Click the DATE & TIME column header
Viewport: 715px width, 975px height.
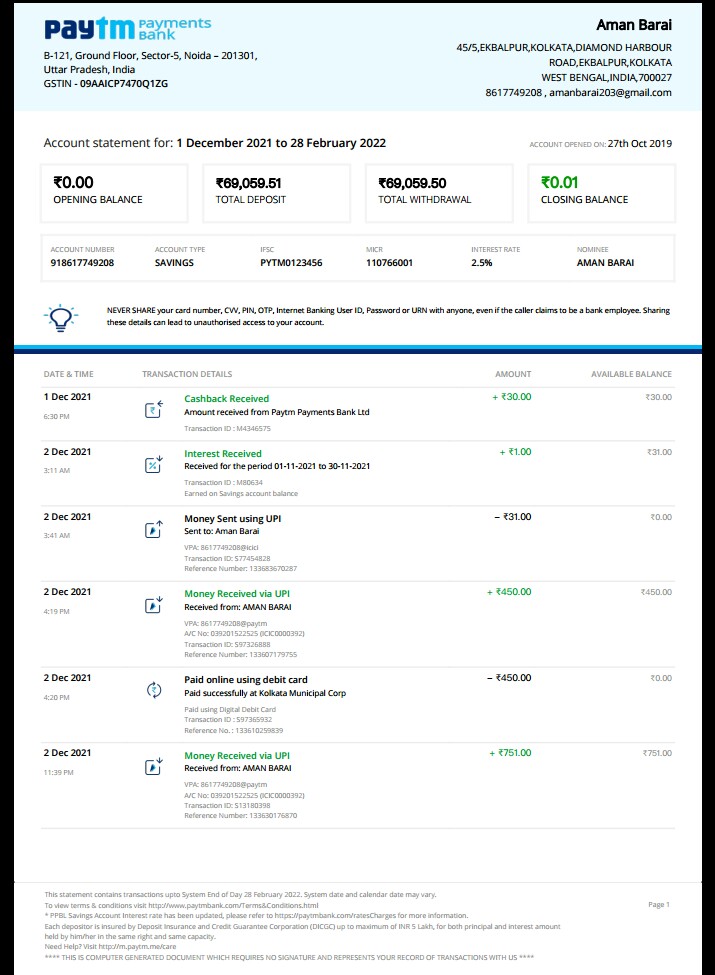68,374
